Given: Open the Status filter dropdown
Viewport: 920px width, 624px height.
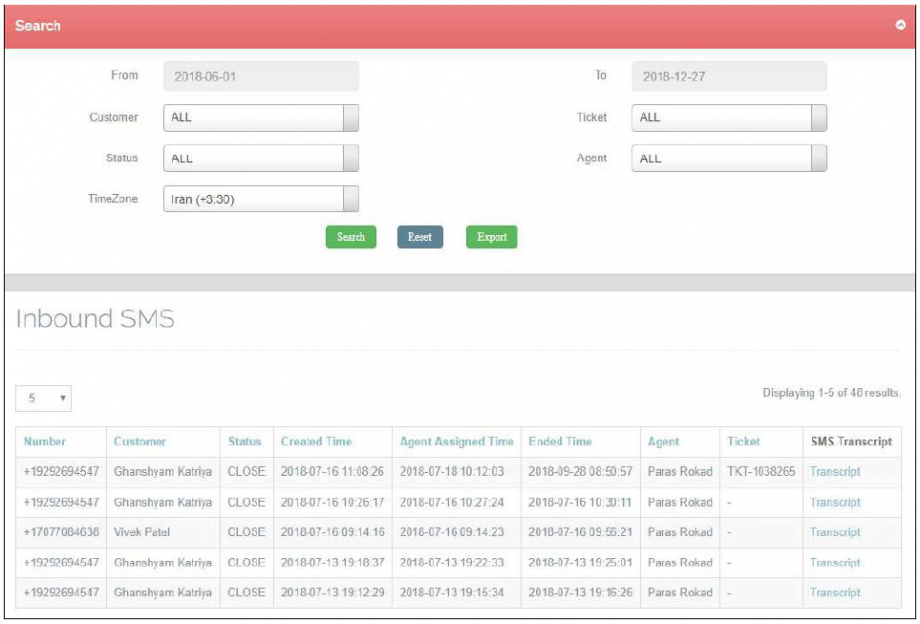Looking at the screenshot, I should click(260, 157).
